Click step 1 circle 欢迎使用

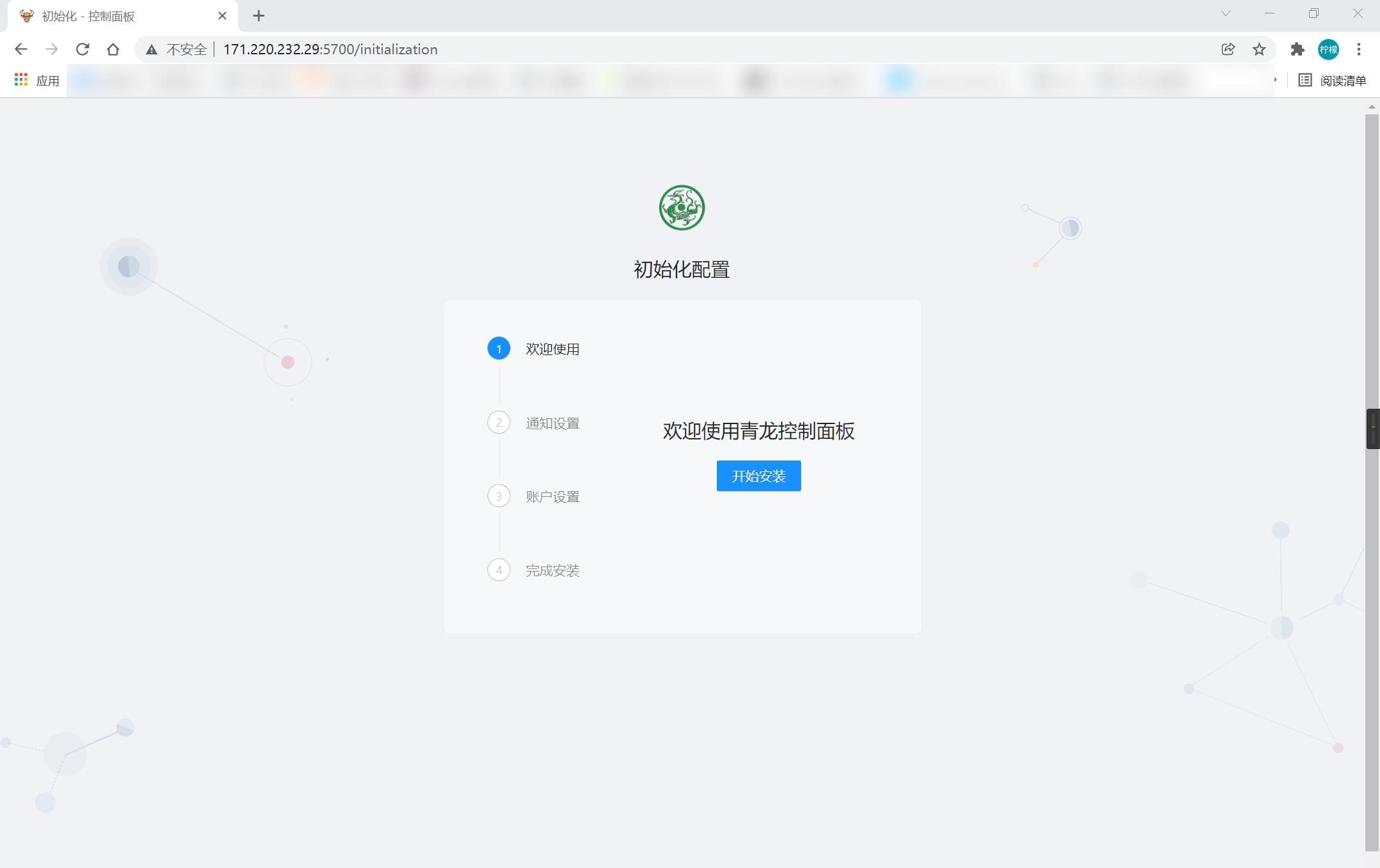click(x=499, y=349)
